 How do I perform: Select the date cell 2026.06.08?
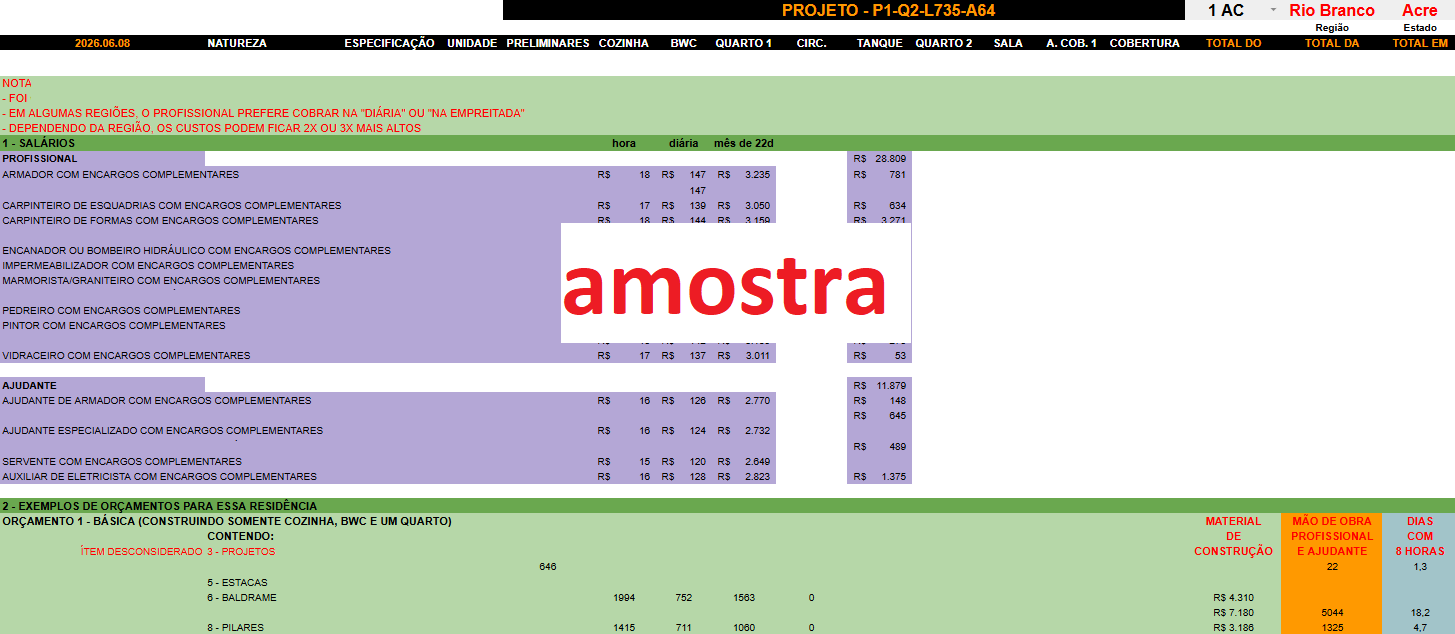point(102,43)
